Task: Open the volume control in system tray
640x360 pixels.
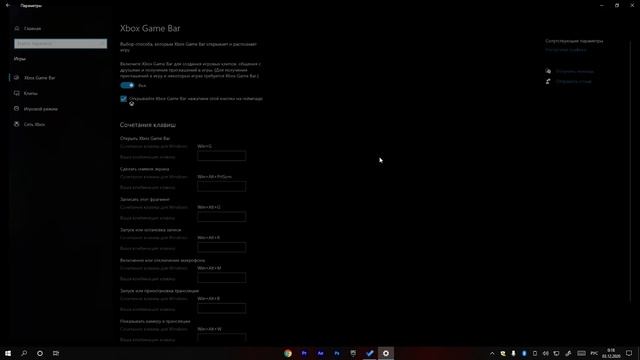Action: [546, 353]
